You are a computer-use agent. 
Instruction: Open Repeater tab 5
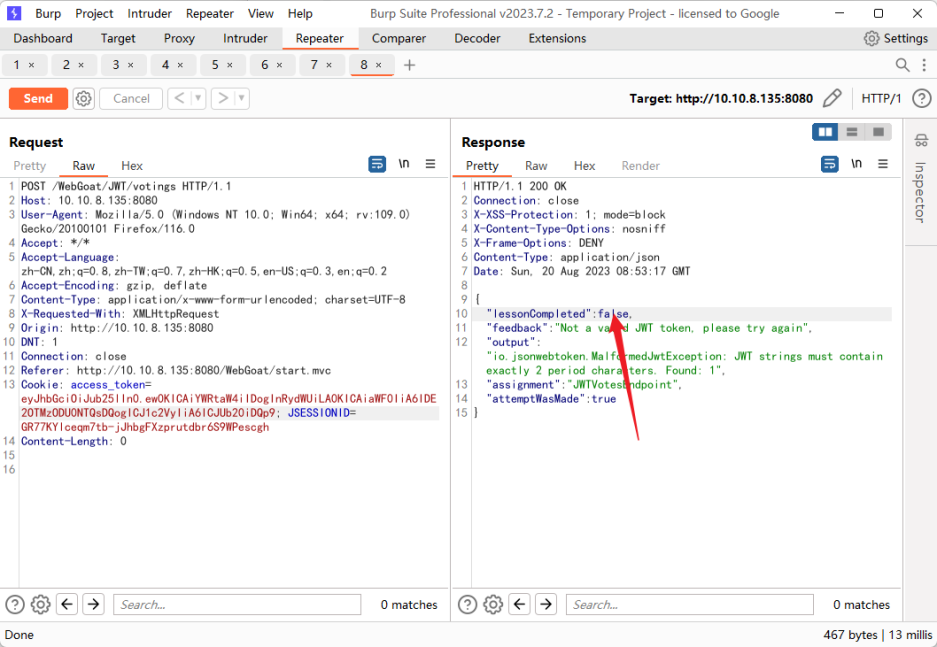(215, 65)
